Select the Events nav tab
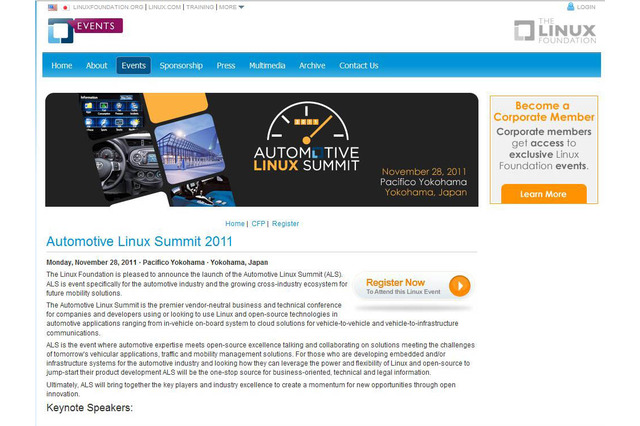The image size is (640, 426). 133,65
